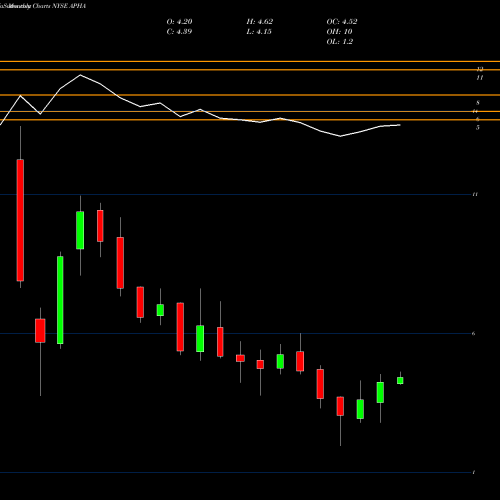Click the '5' label on the upper axis

coord(478,127)
